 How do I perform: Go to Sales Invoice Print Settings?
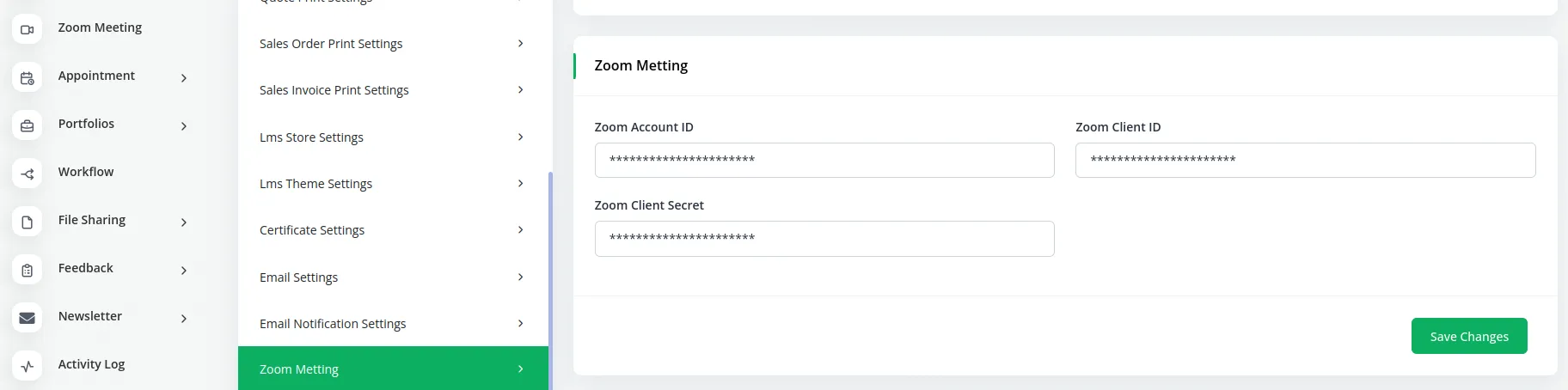click(x=334, y=90)
